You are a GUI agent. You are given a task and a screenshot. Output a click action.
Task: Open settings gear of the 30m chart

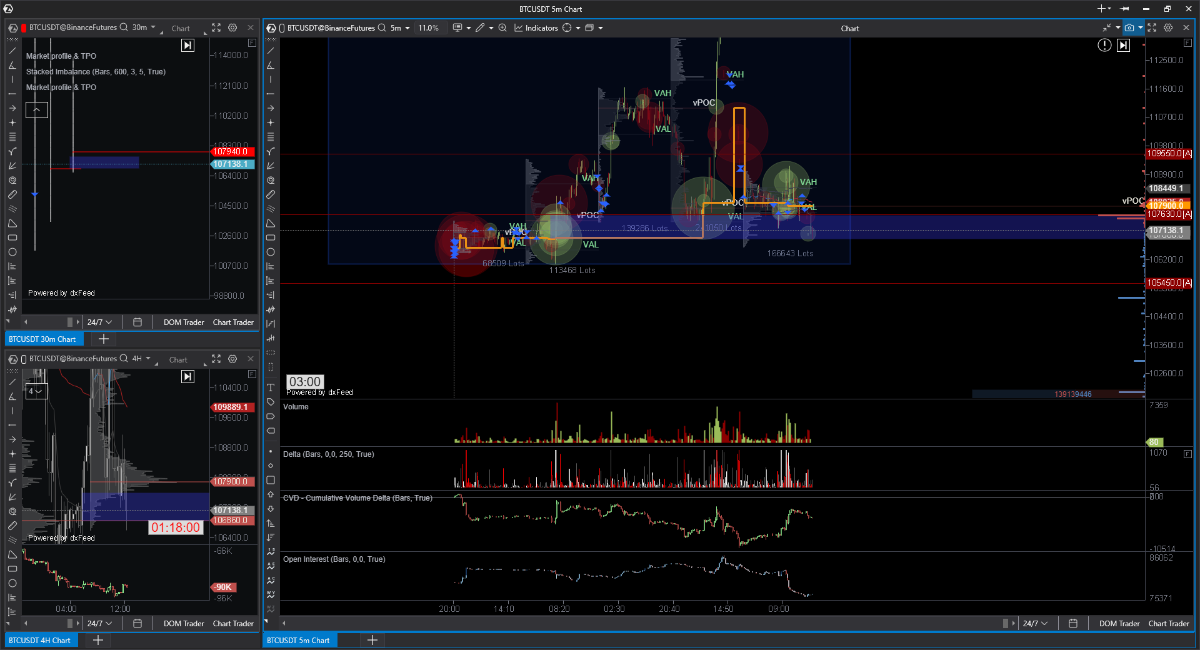point(232,28)
